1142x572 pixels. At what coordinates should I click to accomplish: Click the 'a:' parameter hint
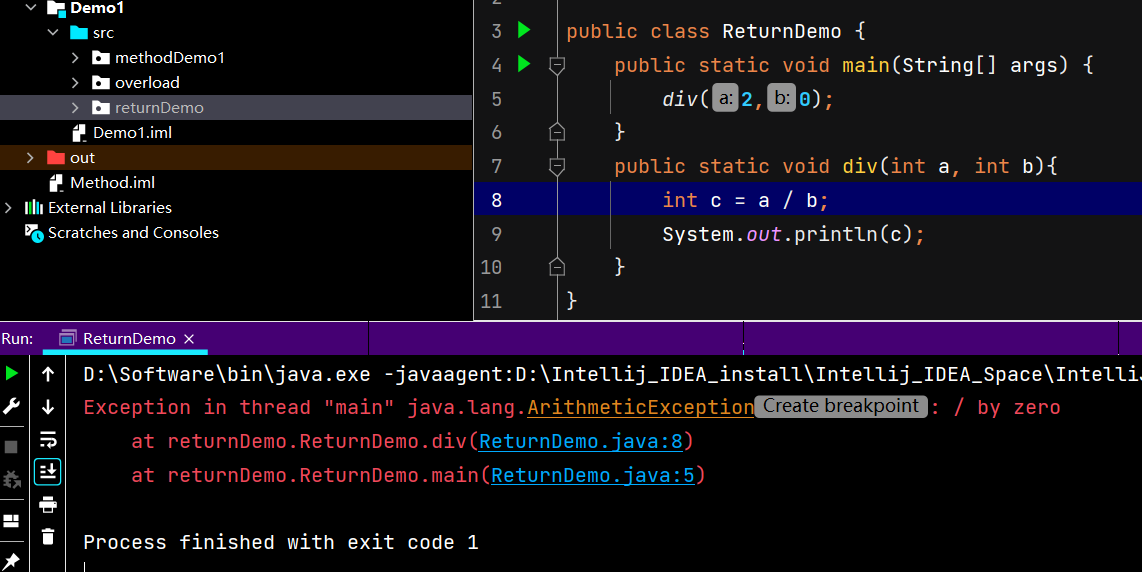coord(725,98)
